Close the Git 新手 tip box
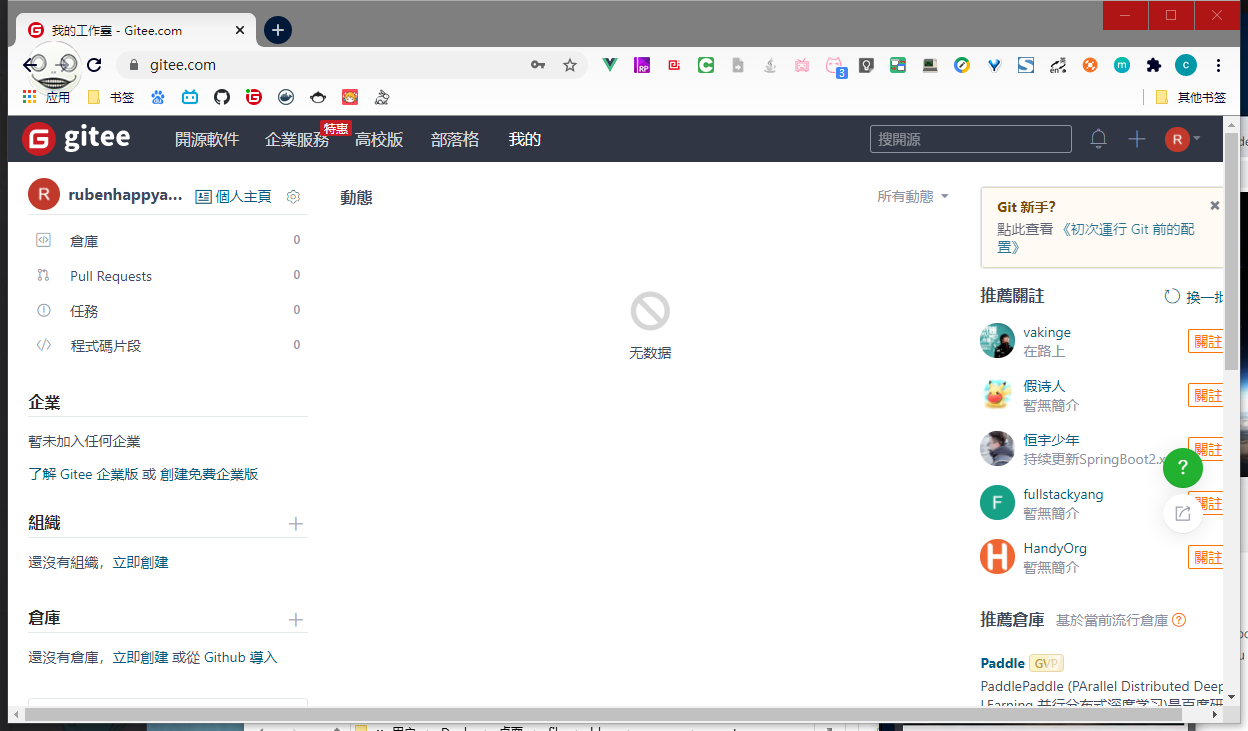The width and height of the screenshot is (1248, 731). [x=1214, y=206]
